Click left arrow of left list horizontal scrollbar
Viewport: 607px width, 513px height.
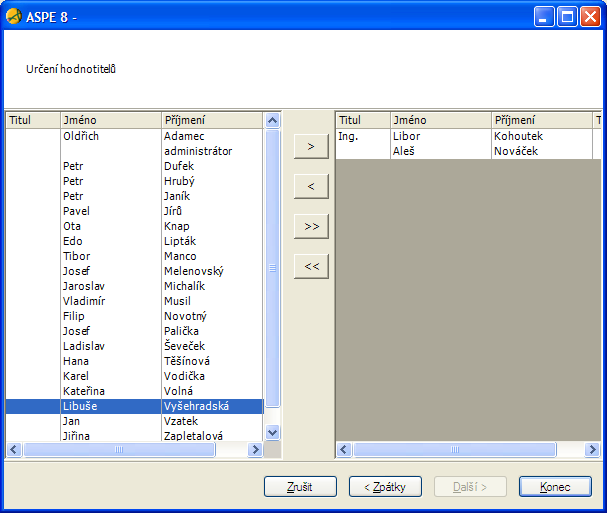(14, 450)
